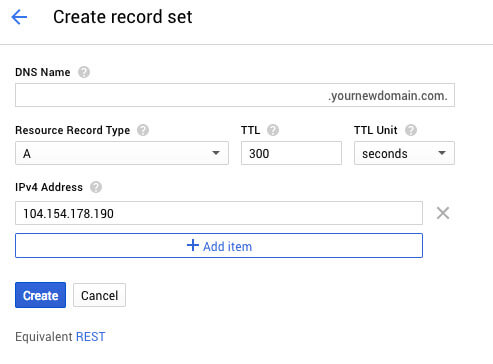Image resolution: width=493 pixels, height=364 pixels.
Task: Open the IPv4 Address help icon
Action: [96, 187]
